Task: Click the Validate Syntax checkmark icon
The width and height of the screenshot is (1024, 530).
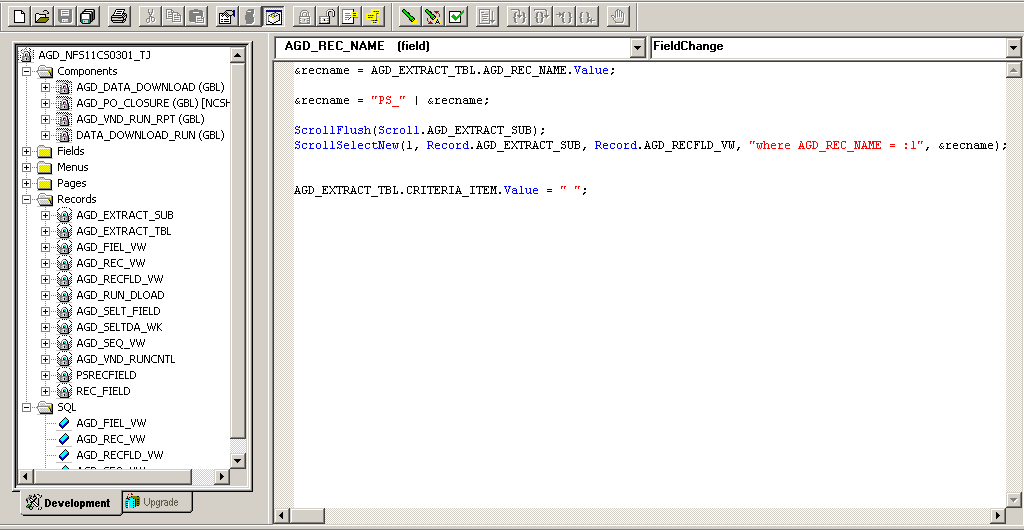Action: pos(456,16)
